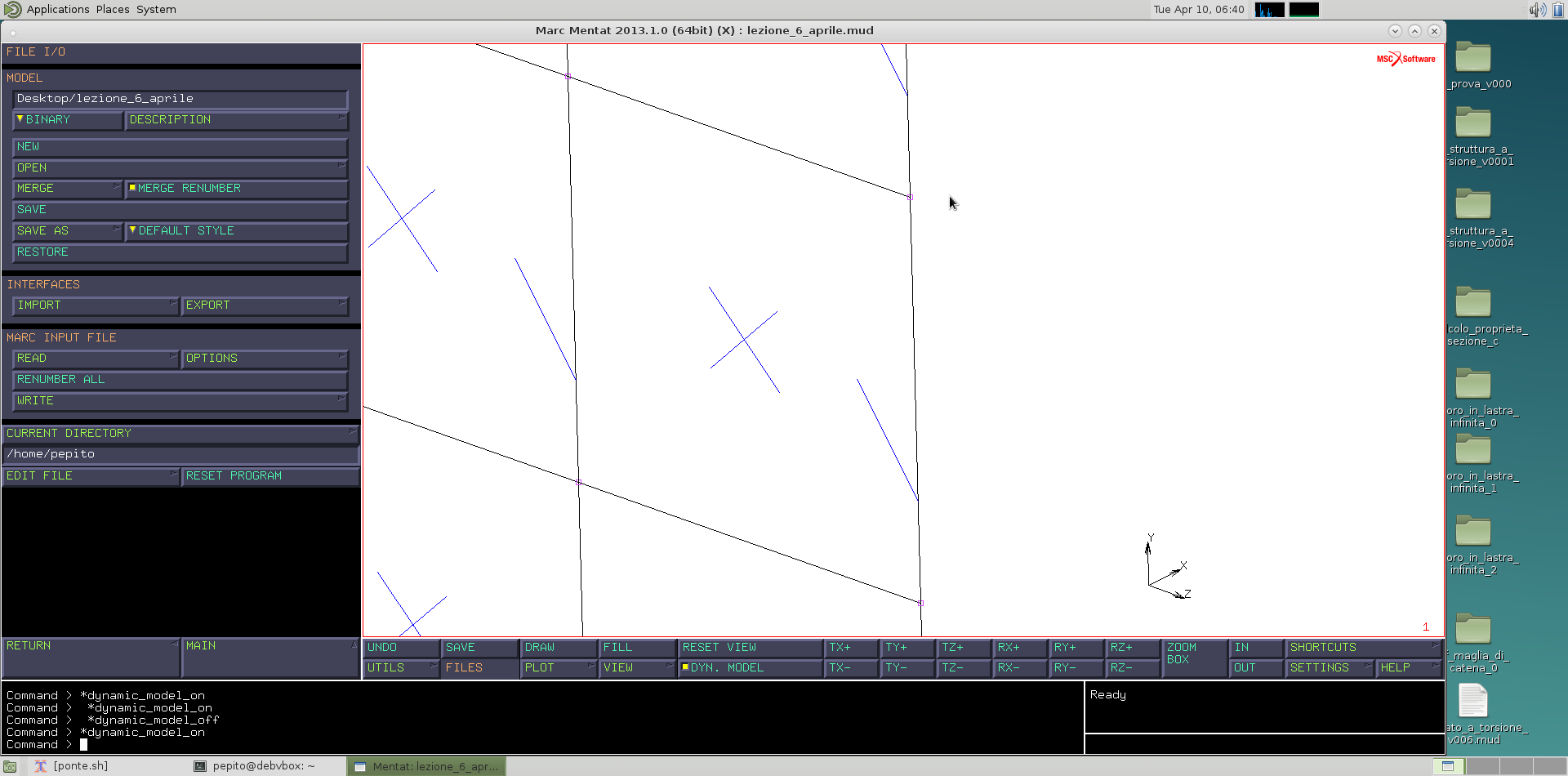
Task: Expand the Marc input WRITE menu
Action: coord(180,401)
